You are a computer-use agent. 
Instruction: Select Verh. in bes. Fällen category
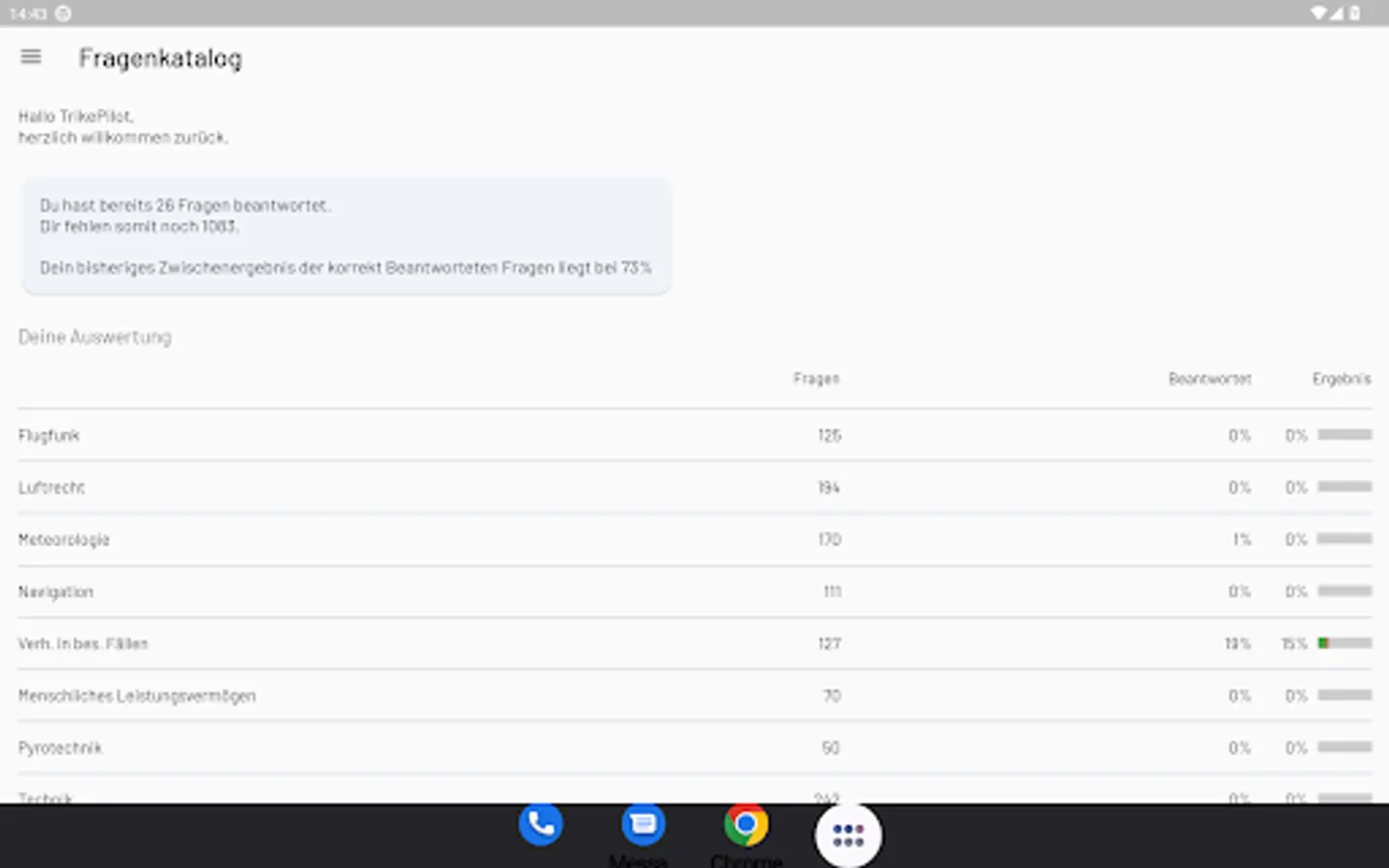(694, 643)
